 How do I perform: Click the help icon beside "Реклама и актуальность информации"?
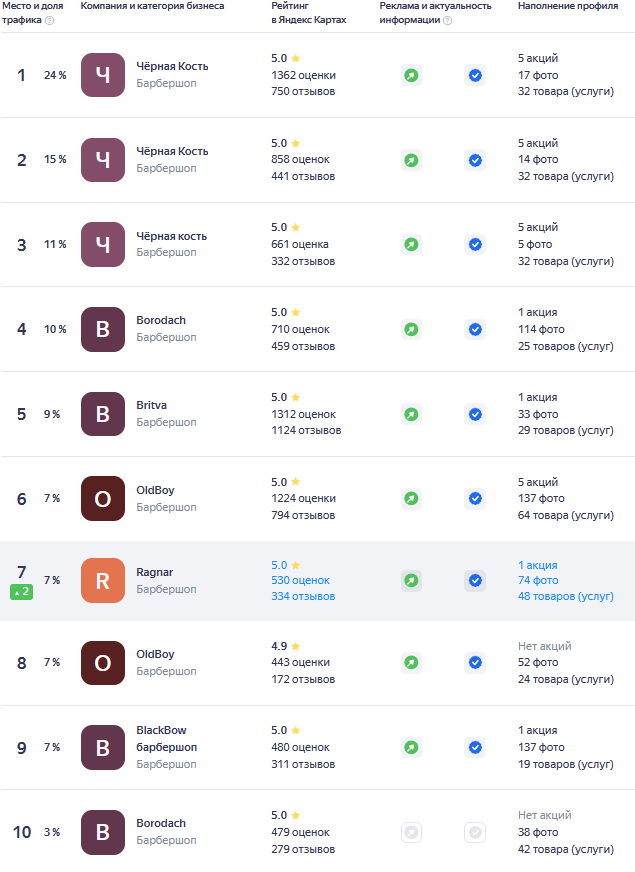[447, 20]
